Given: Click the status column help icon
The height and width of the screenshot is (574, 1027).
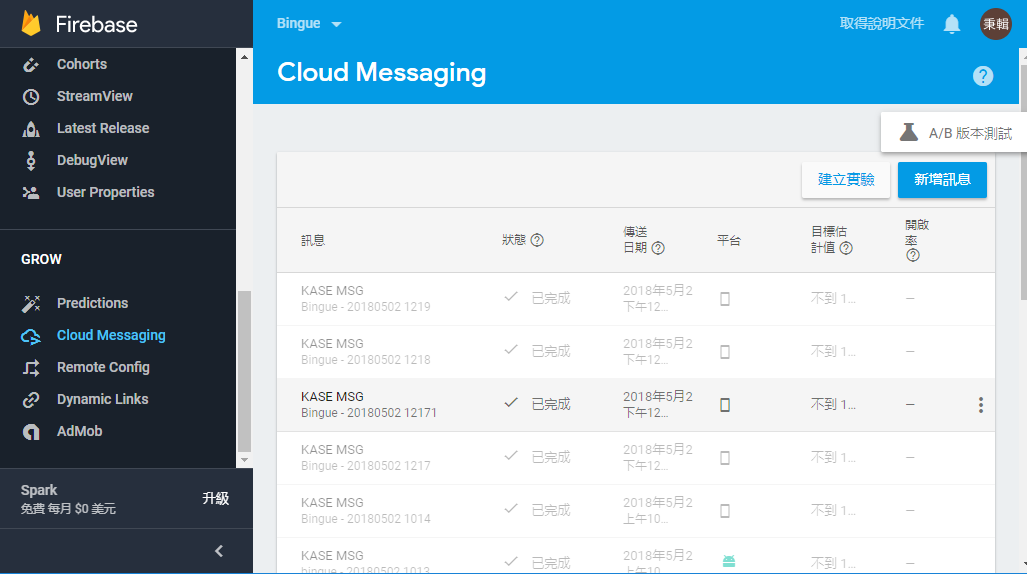Looking at the screenshot, I should (537, 240).
